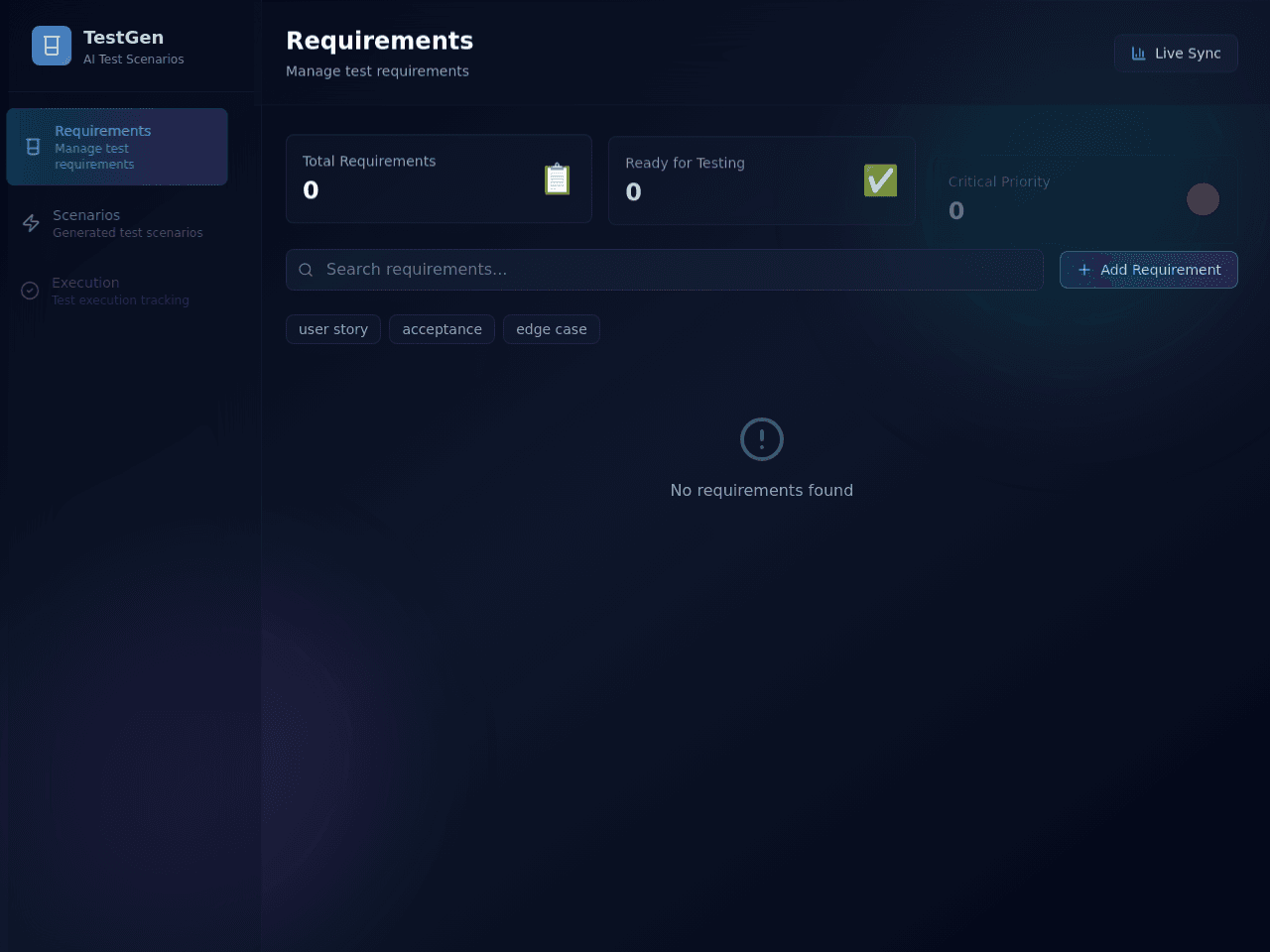Click the alert icon above No requirements found
The width and height of the screenshot is (1270, 952).
[x=762, y=439]
